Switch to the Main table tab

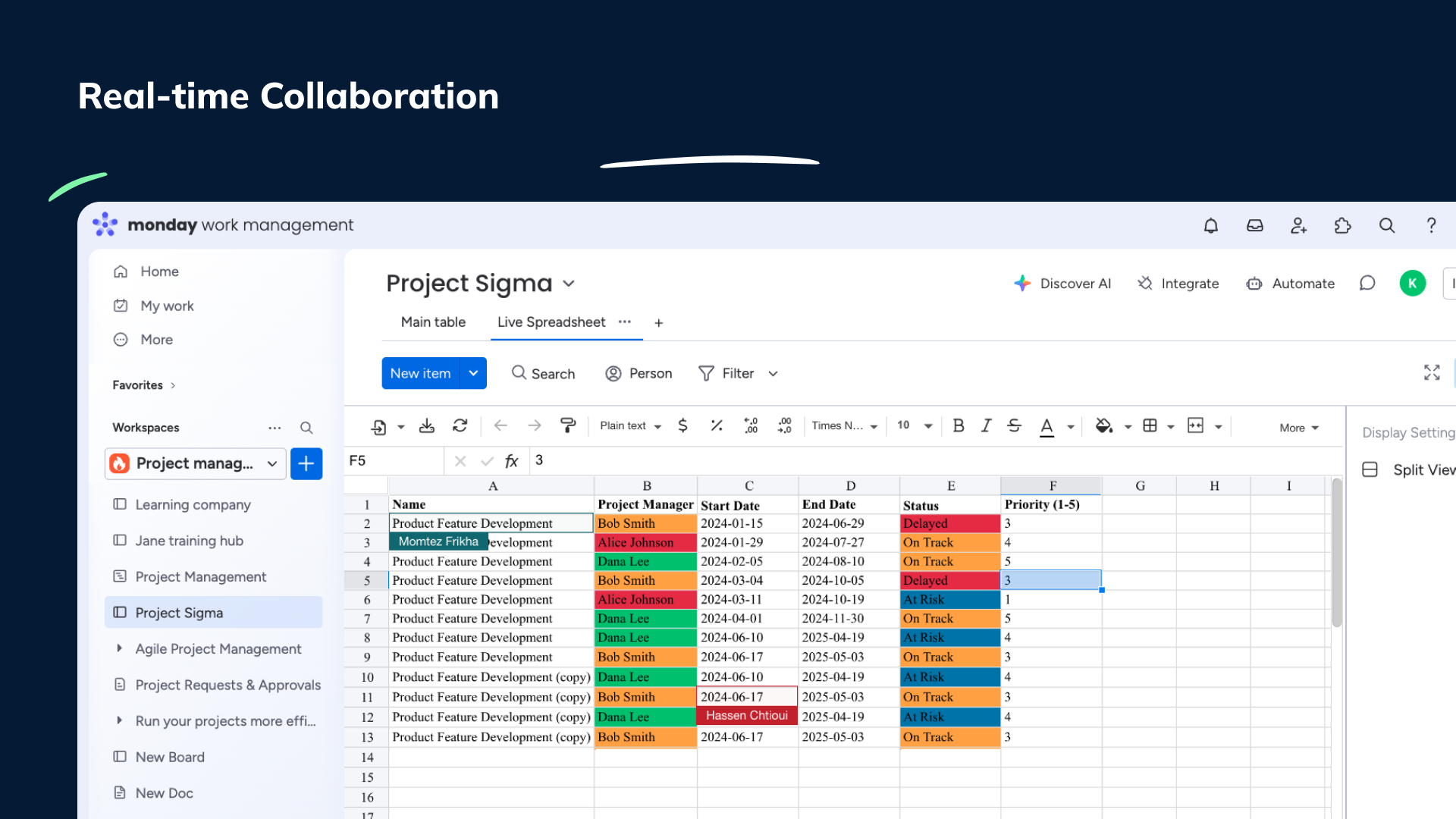[433, 322]
